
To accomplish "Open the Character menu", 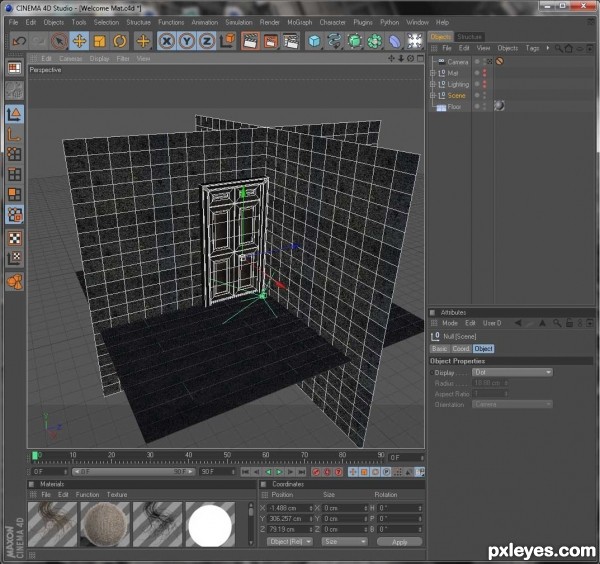I will pyautogui.click(x=333, y=22).
